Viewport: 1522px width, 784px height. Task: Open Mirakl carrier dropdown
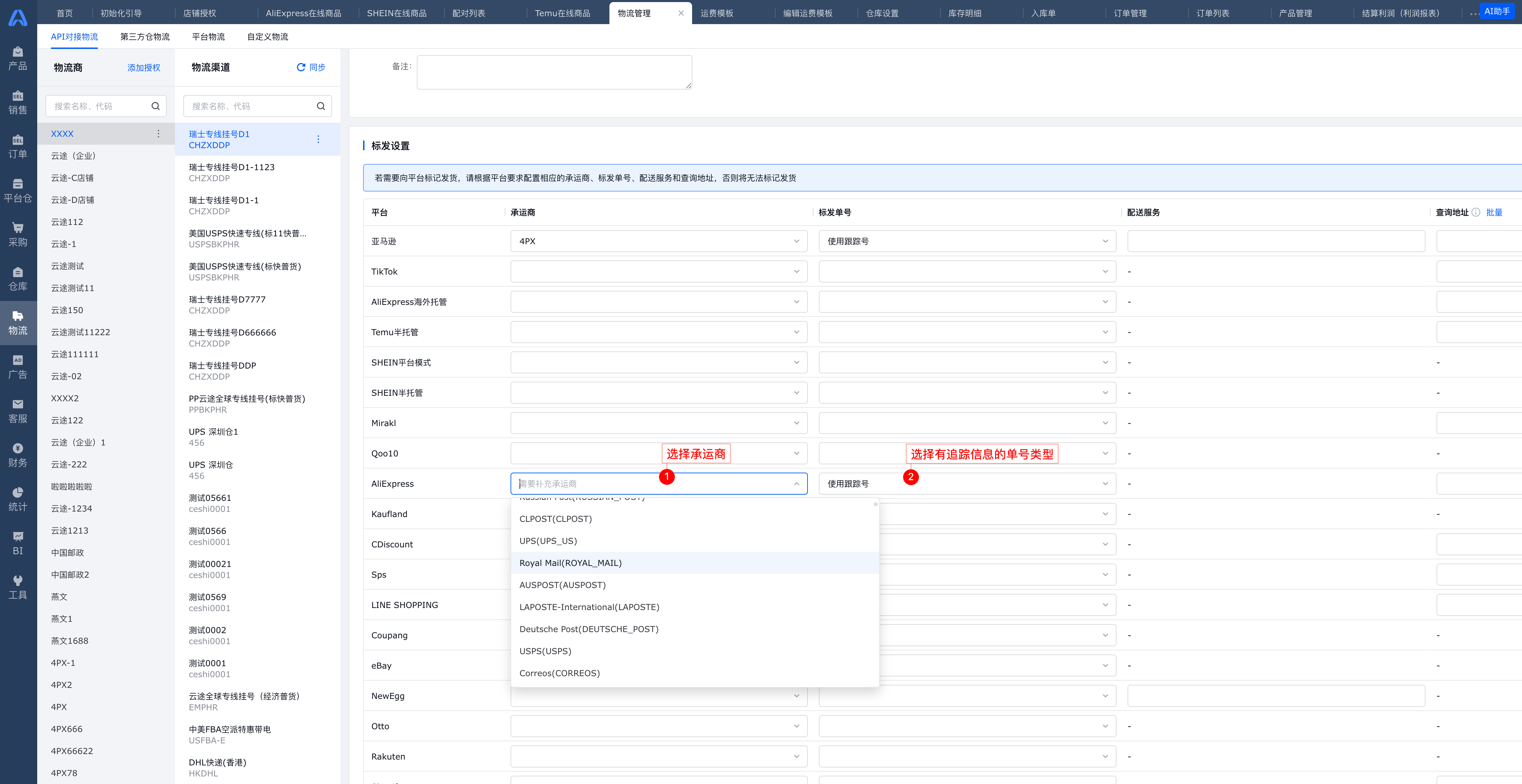click(659, 424)
